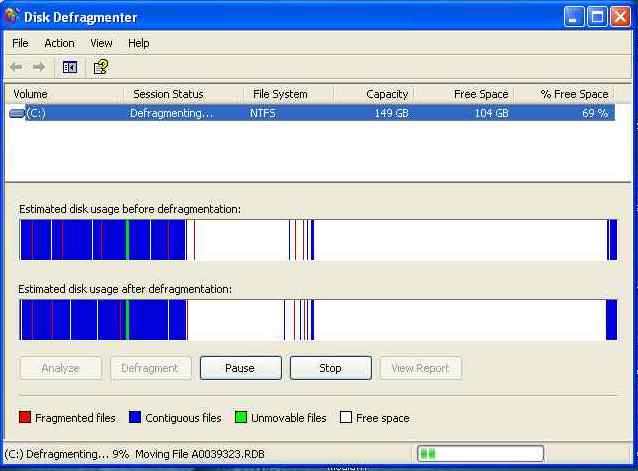
Task: Sort by the Free Space column header
Action: [x=464, y=94]
